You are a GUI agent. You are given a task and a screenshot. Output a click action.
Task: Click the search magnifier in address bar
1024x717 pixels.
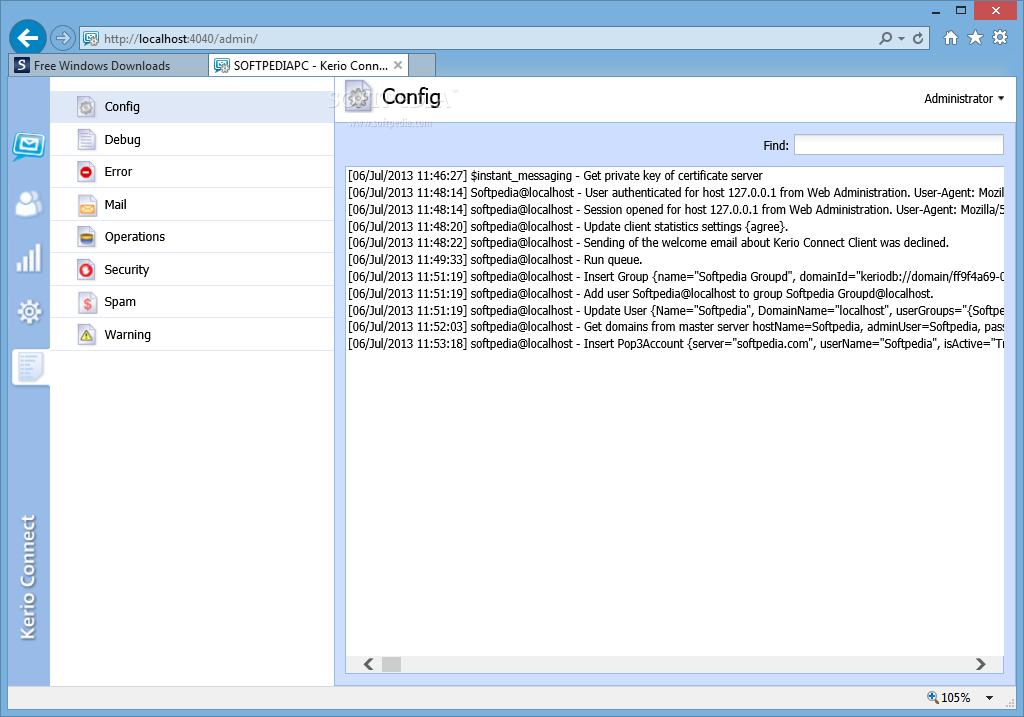click(885, 39)
